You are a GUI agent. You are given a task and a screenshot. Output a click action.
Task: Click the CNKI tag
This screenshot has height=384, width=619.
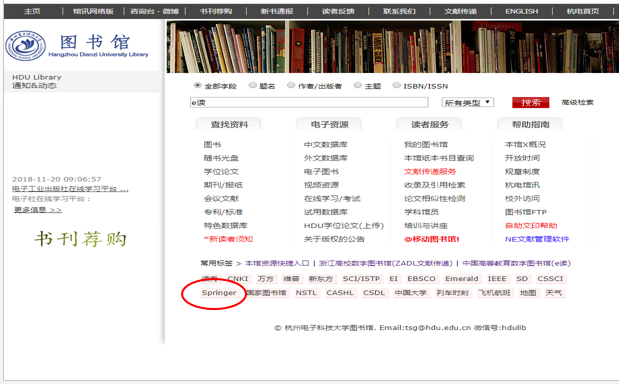click(x=238, y=279)
